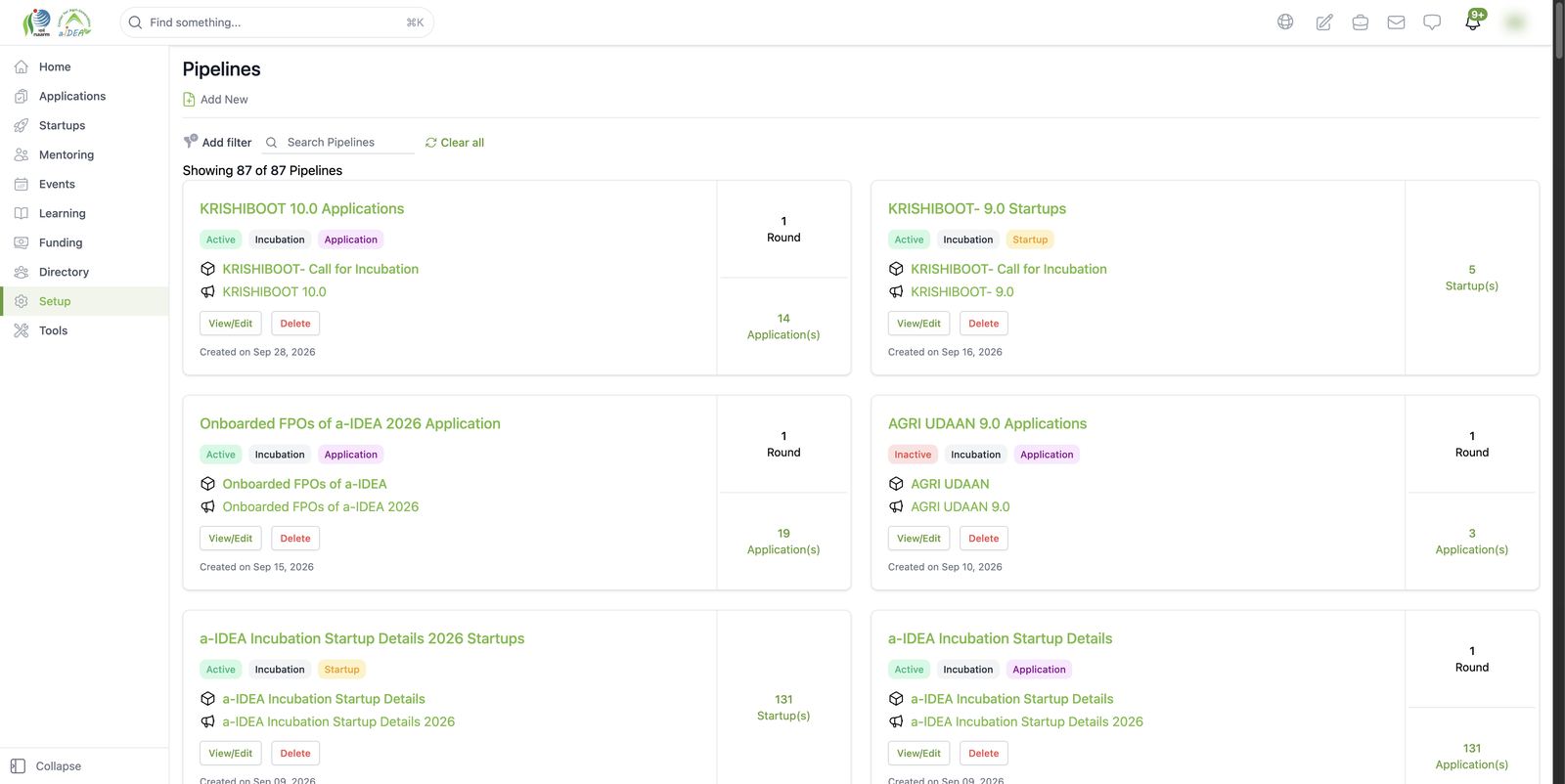This screenshot has height=784, width=1565.
Task: Click the Startup tag on KRISHIBOOT- 9.0 Startups
Action: pos(1030,240)
